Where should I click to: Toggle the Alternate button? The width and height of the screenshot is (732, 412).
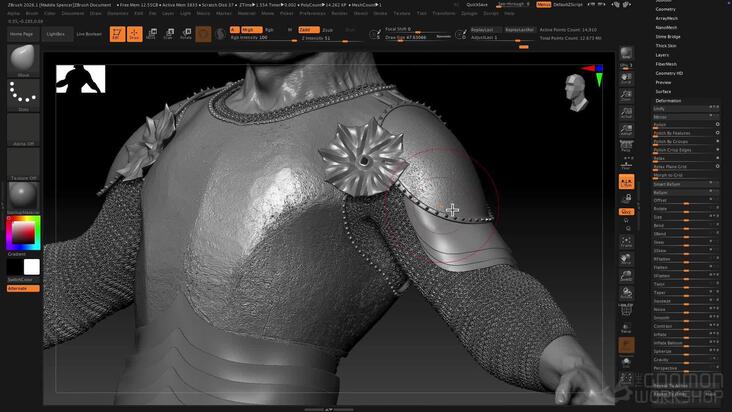coord(23,288)
